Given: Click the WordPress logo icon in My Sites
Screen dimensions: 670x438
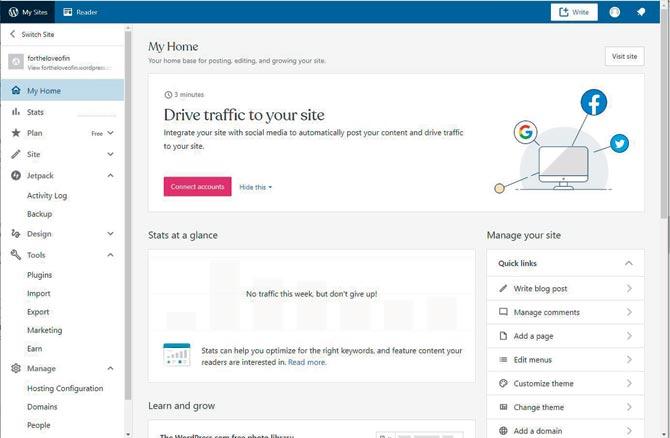Looking at the screenshot, I should click(x=14, y=12).
